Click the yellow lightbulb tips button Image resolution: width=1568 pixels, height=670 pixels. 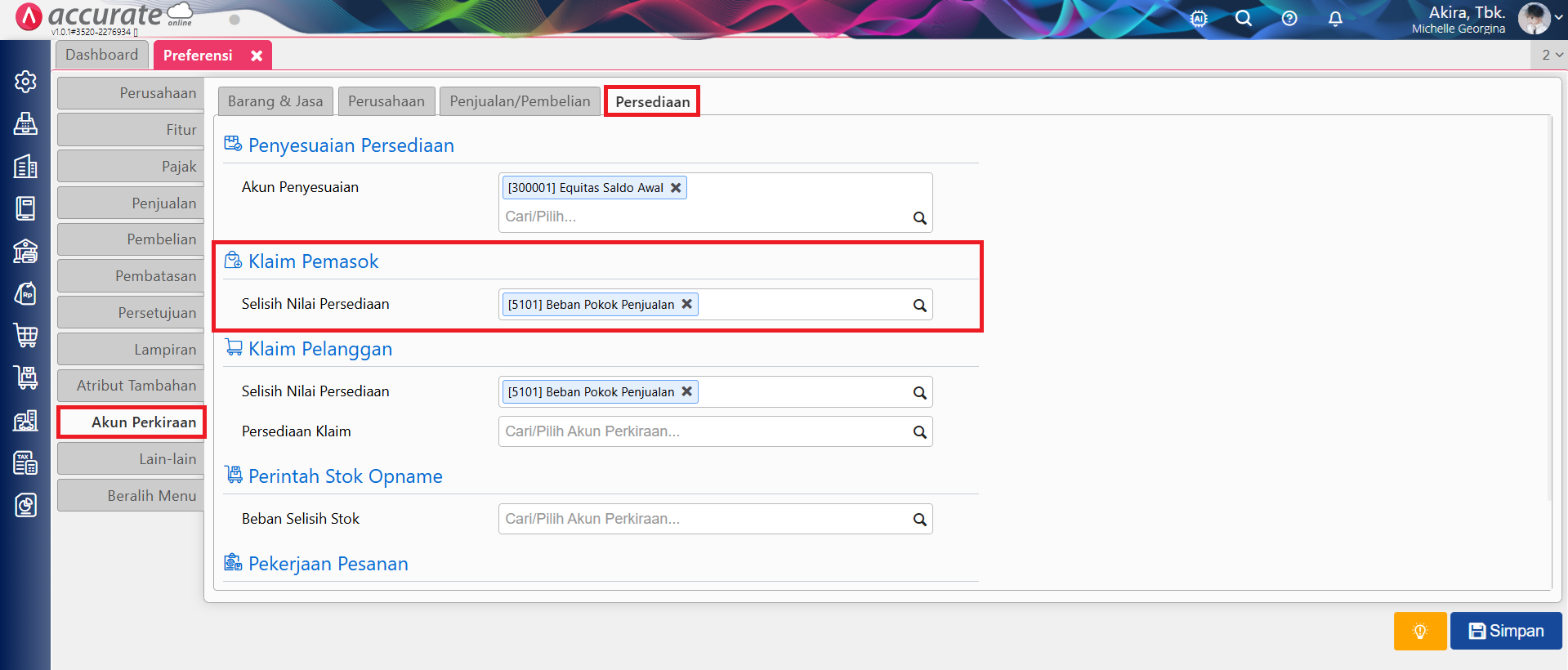(x=1419, y=631)
